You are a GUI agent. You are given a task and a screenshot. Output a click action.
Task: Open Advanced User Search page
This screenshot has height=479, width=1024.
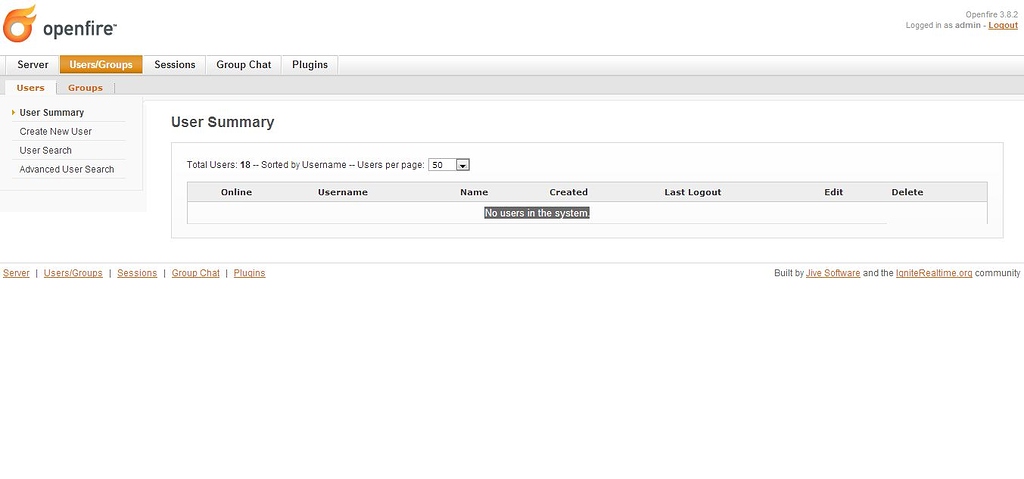tap(67, 170)
